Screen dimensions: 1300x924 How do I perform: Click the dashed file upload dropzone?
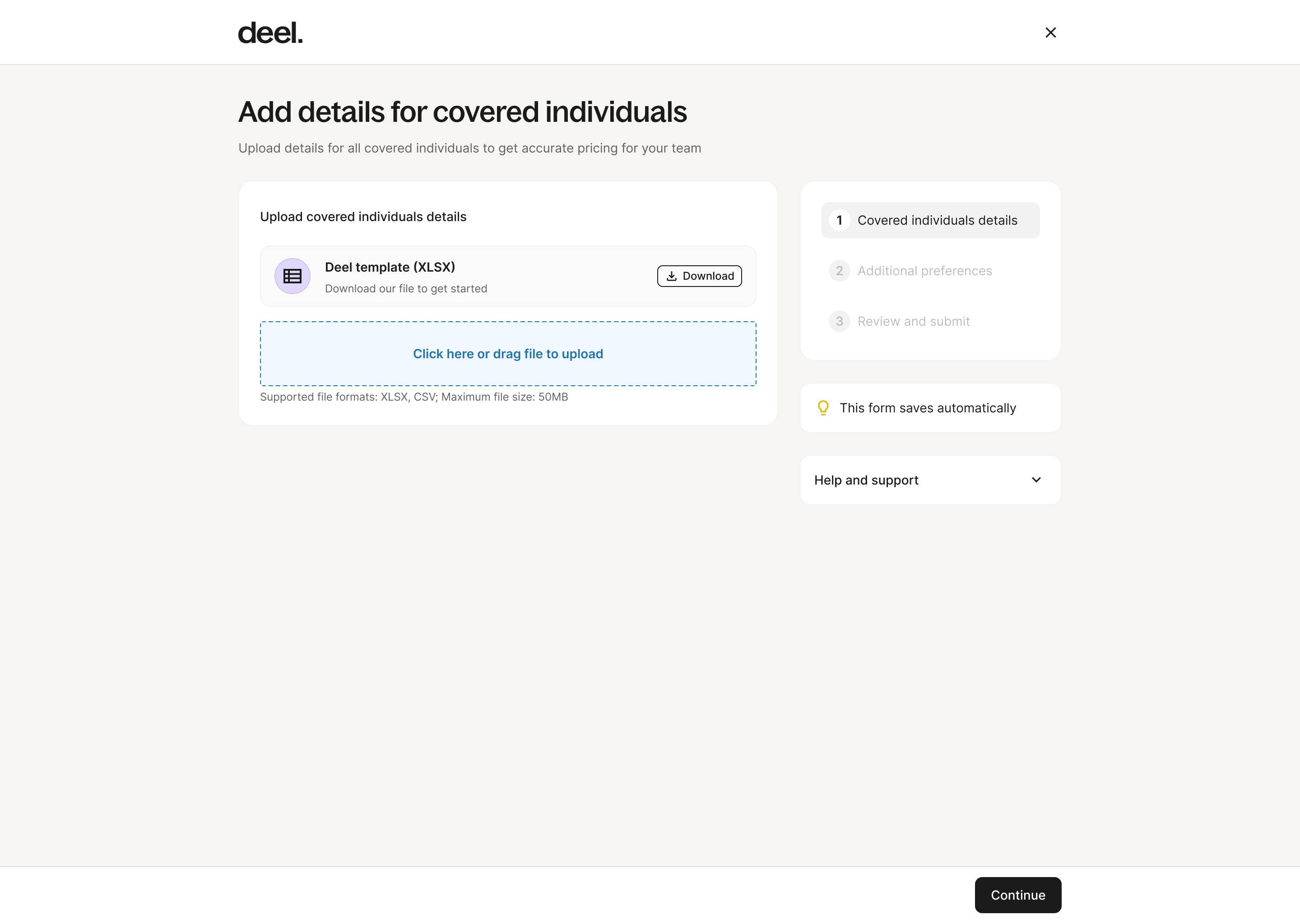point(508,354)
